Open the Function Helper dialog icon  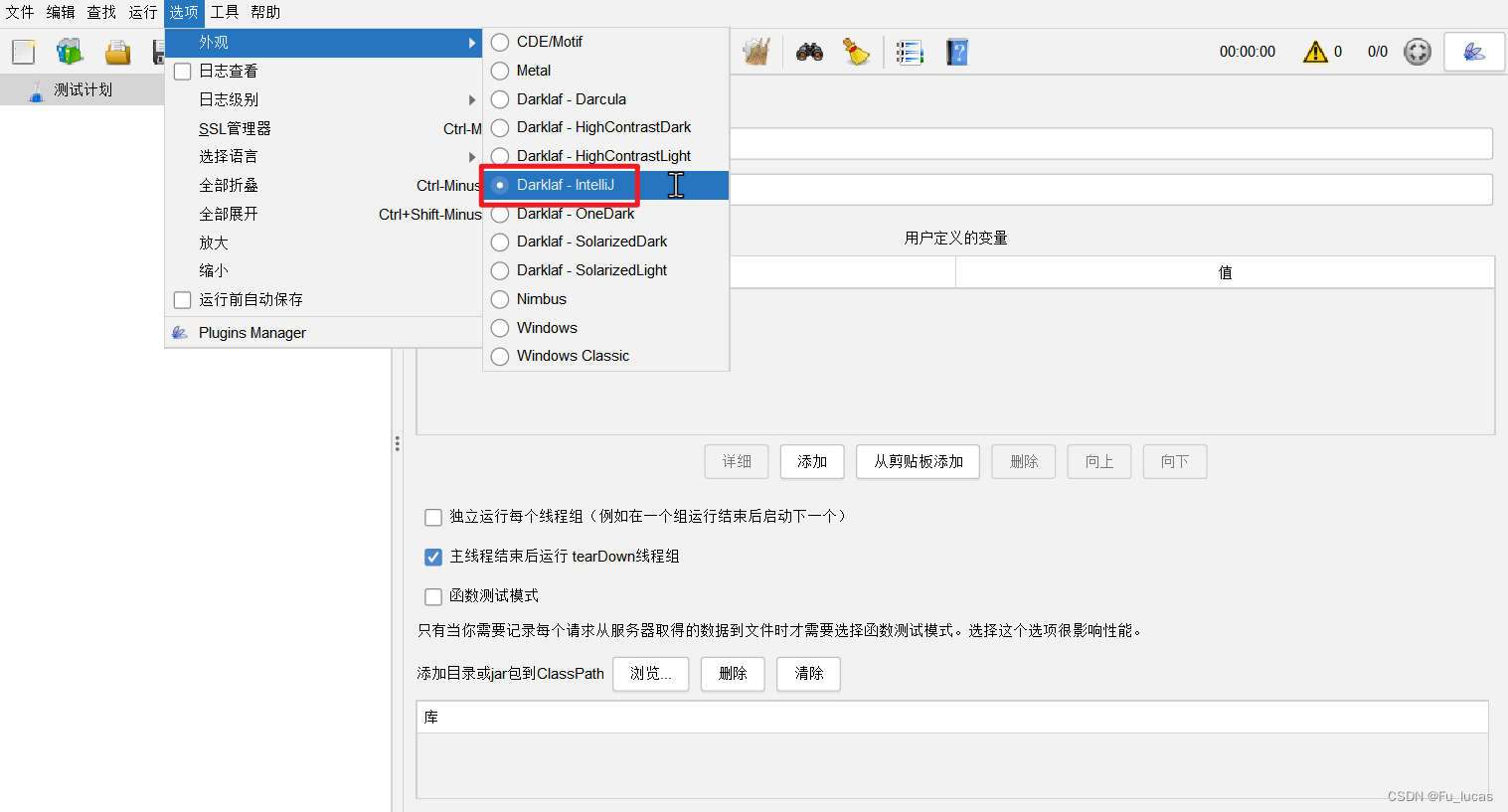(x=910, y=51)
